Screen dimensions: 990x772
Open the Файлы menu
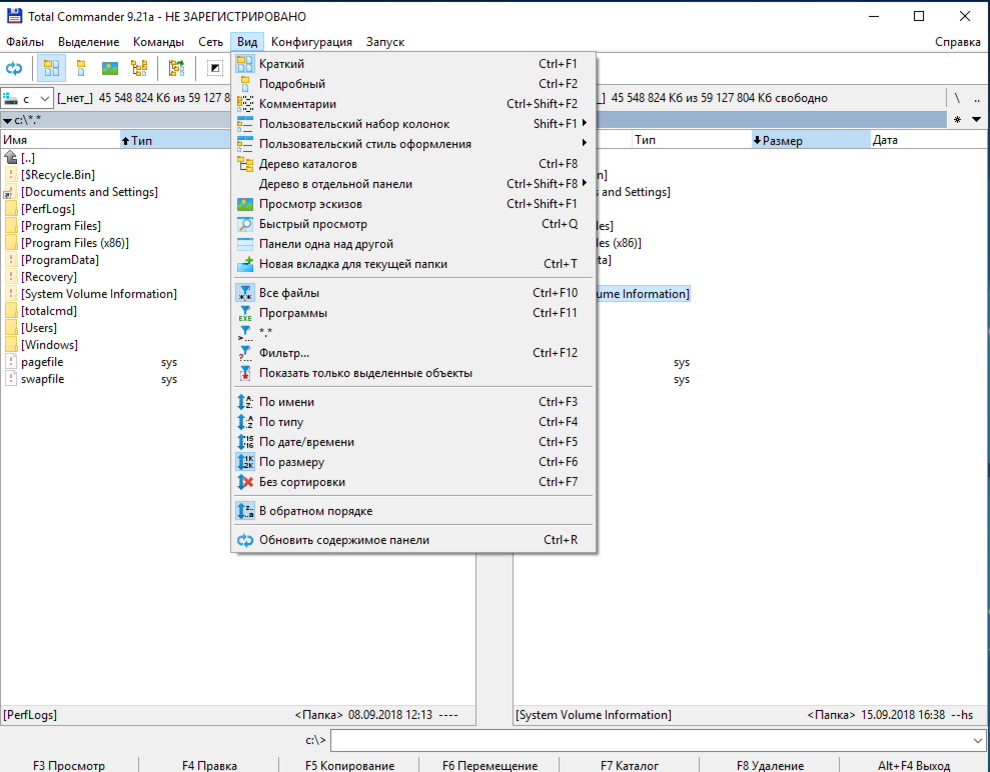[x=25, y=42]
